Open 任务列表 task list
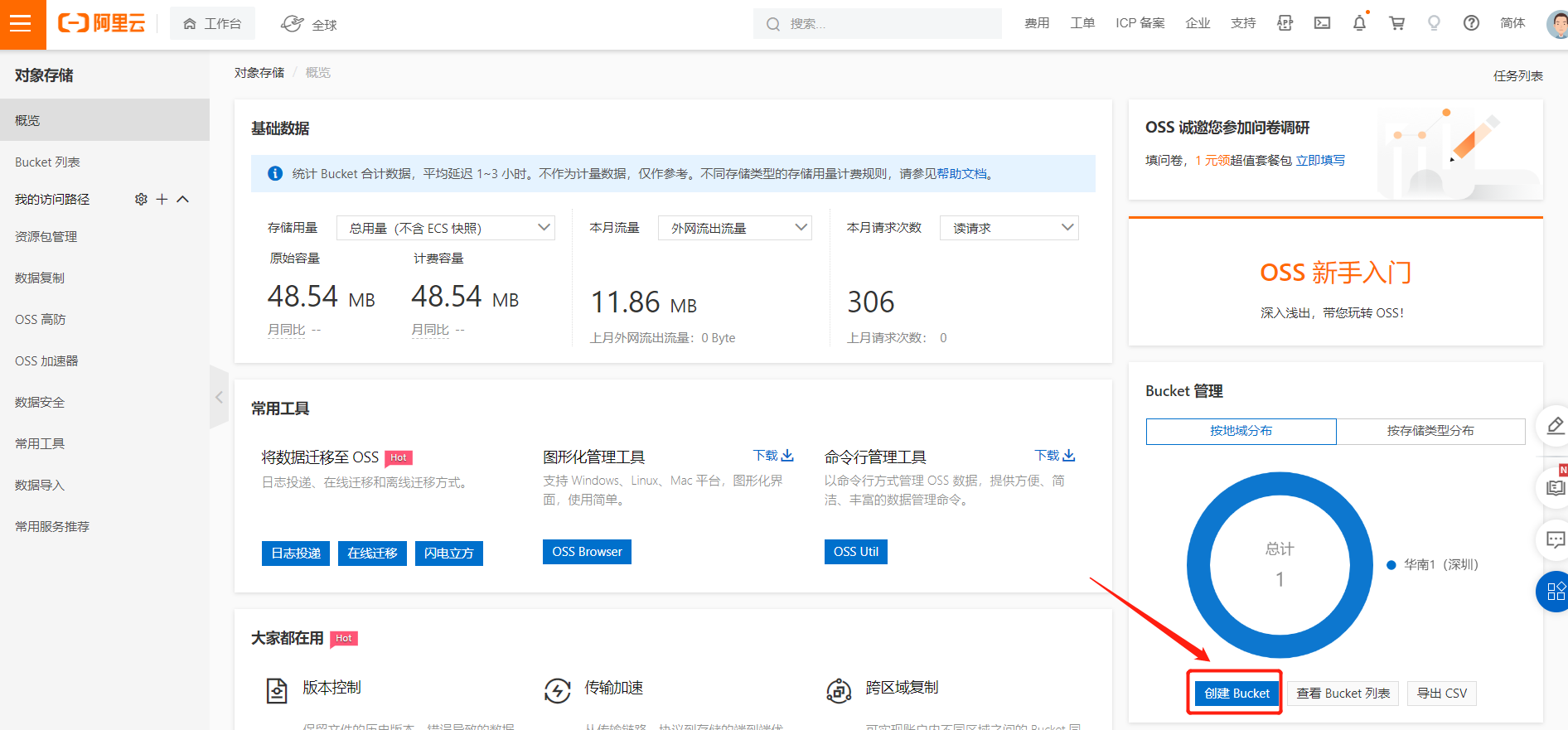1568x730 pixels. pyautogui.click(x=1517, y=75)
